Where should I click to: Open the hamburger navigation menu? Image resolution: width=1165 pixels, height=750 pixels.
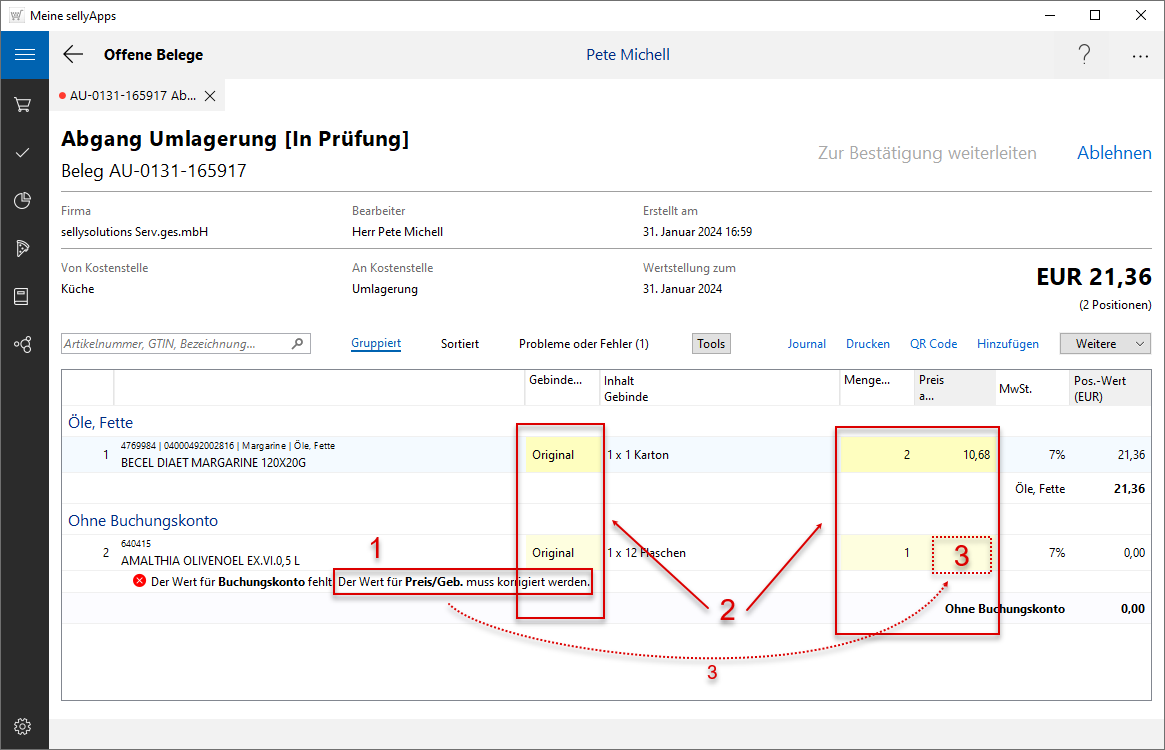coord(24,55)
